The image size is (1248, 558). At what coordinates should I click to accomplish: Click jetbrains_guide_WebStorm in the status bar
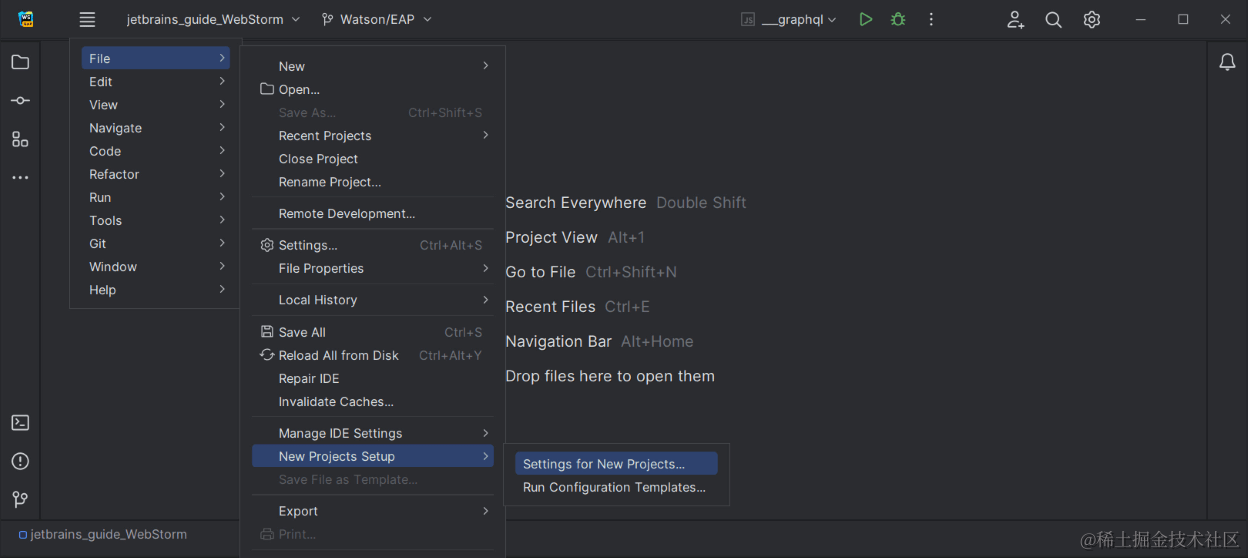pos(109,535)
